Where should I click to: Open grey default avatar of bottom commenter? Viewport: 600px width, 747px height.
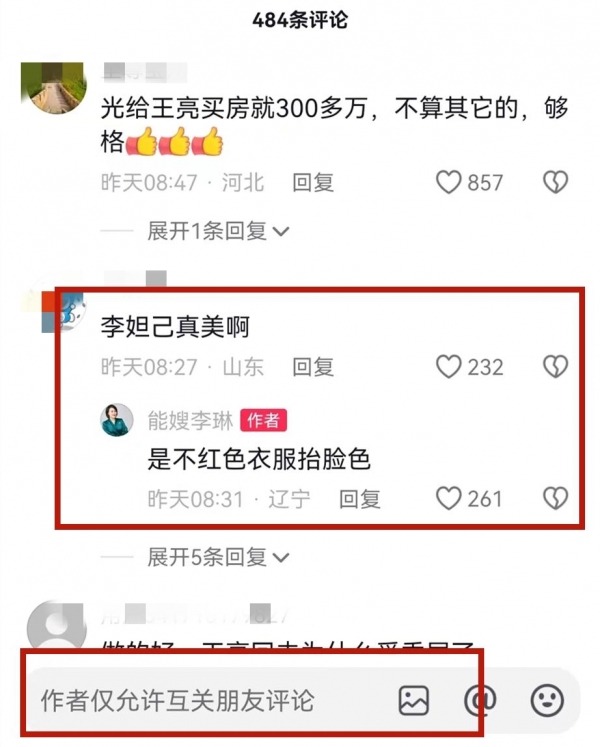coord(56,628)
